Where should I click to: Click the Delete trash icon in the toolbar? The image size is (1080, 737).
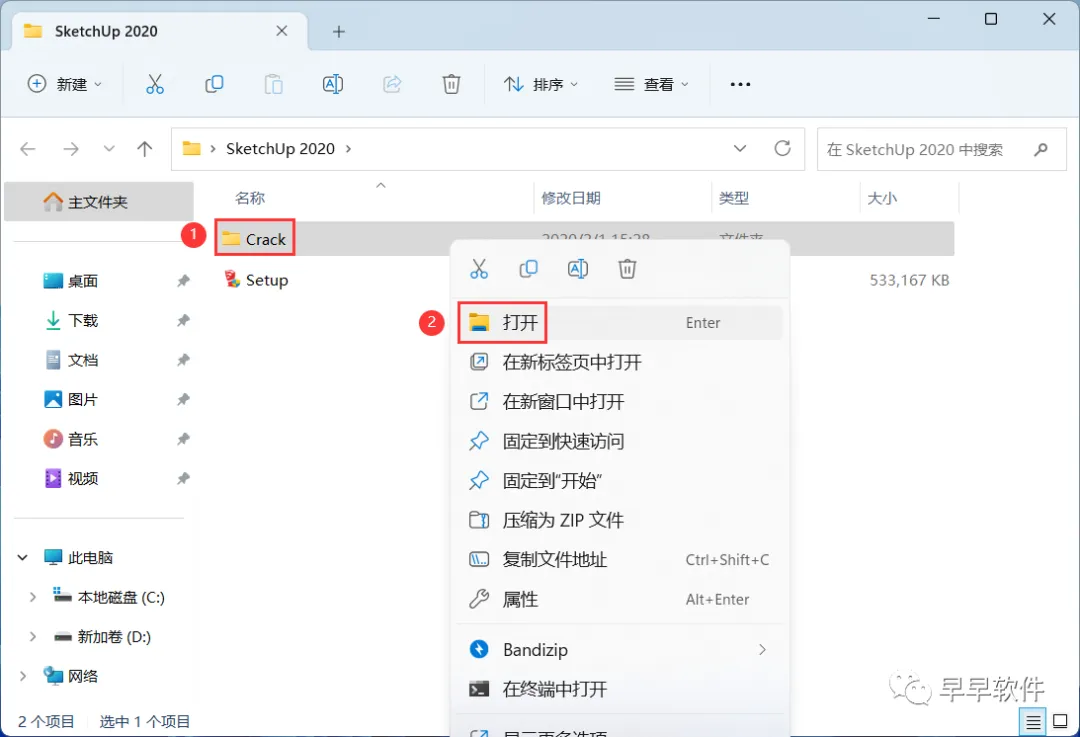(x=451, y=84)
